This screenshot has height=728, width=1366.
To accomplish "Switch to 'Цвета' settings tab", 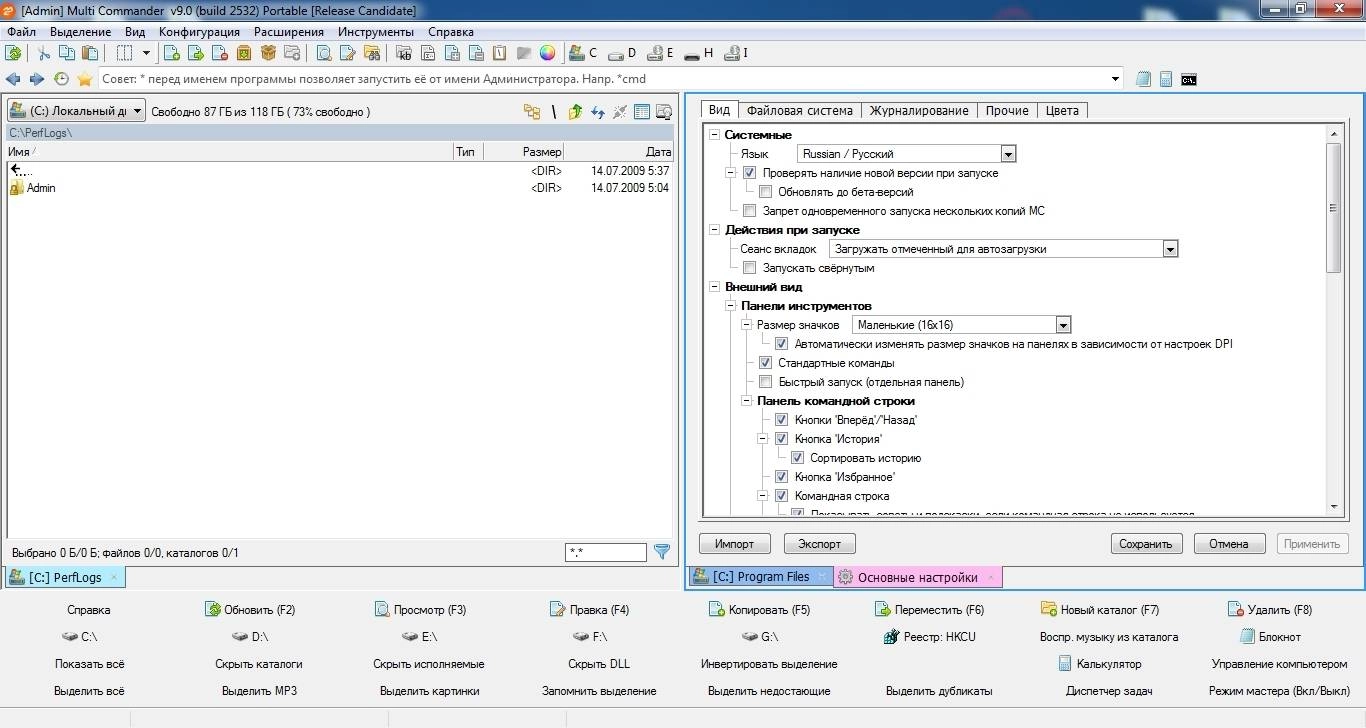I will point(1062,110).
